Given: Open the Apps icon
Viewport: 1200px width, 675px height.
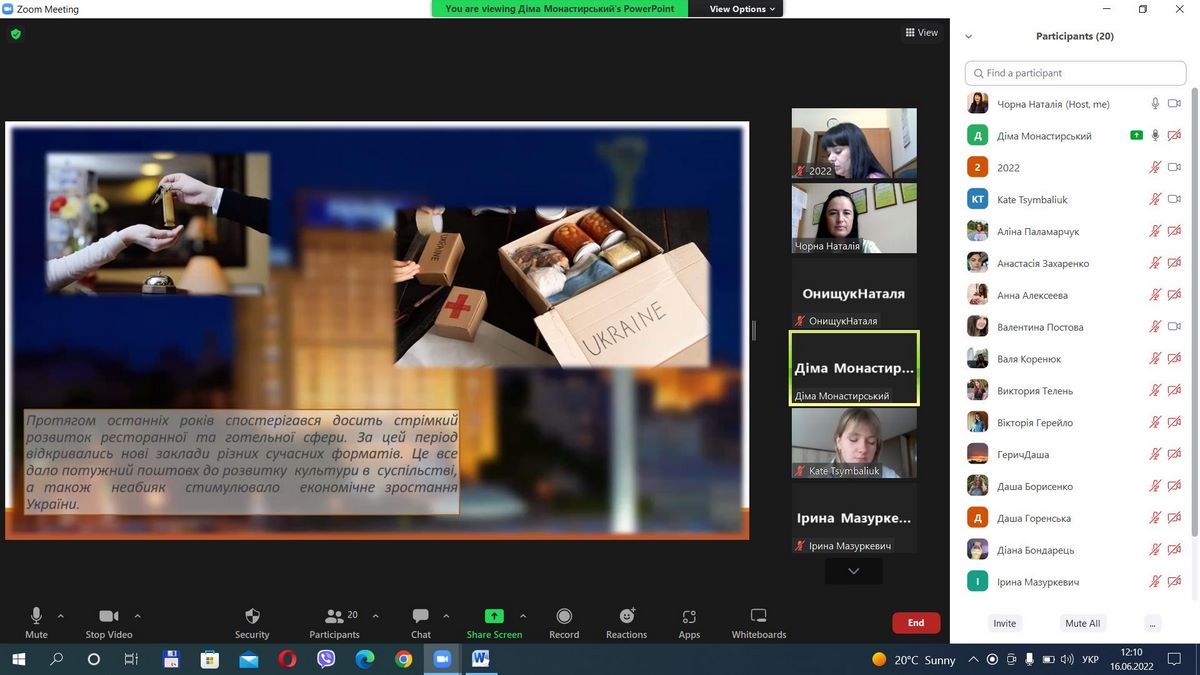Looking at the screenshot, I should [x=689, y=617].
